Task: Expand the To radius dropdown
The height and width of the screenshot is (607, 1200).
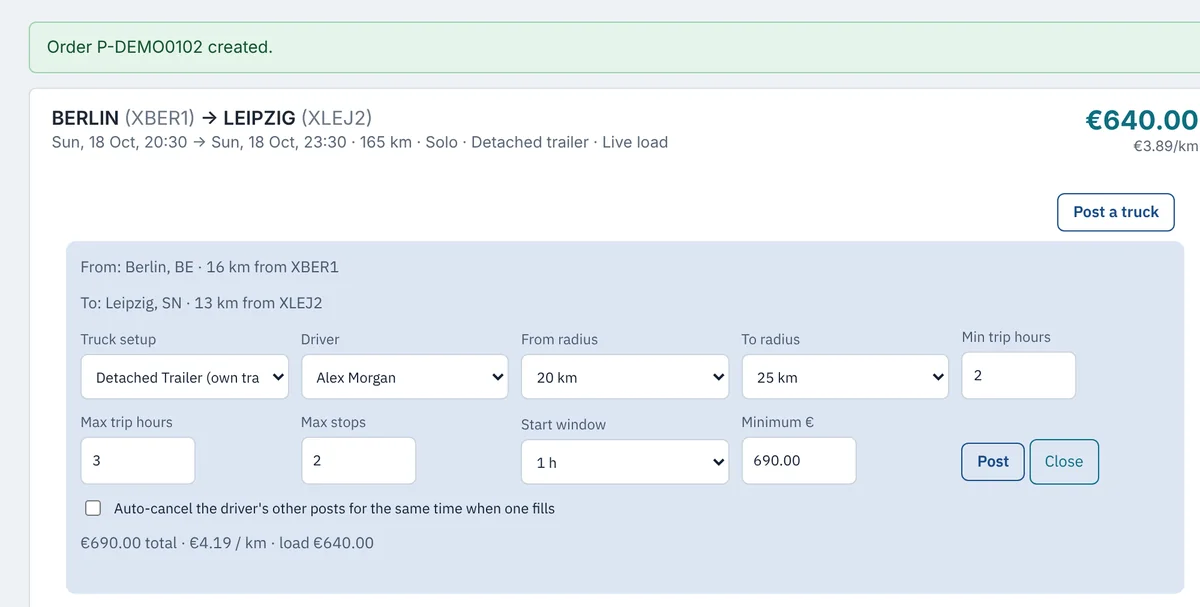Action: tap(845, 377)
